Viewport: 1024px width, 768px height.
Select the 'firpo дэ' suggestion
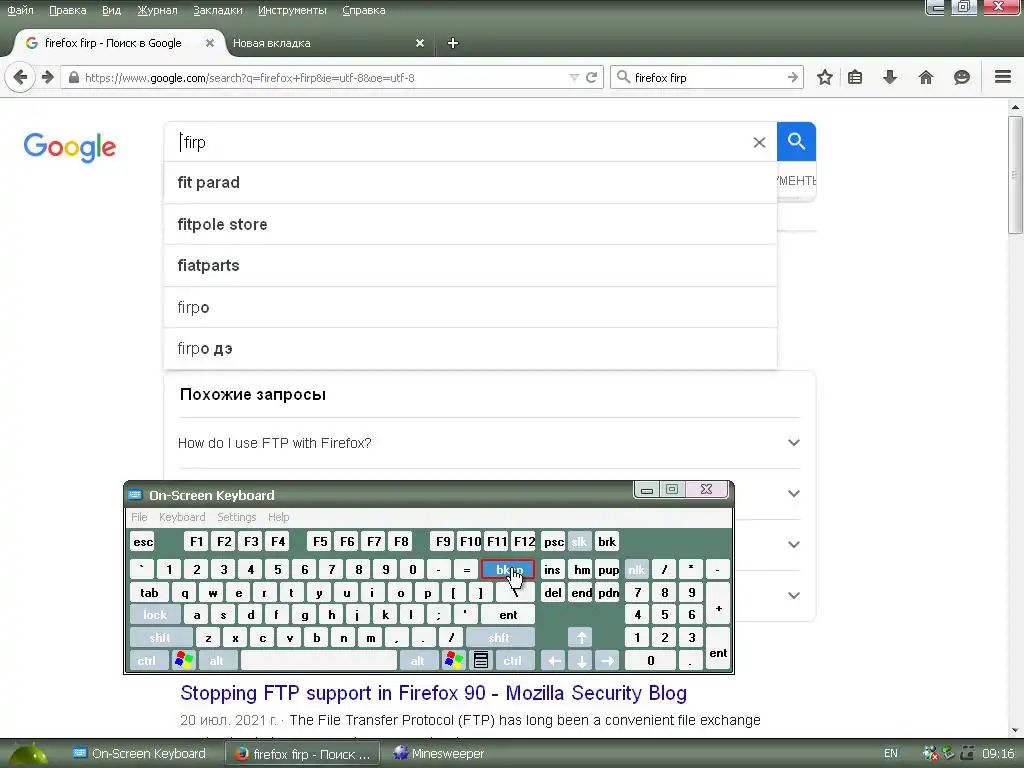point(470,349)
